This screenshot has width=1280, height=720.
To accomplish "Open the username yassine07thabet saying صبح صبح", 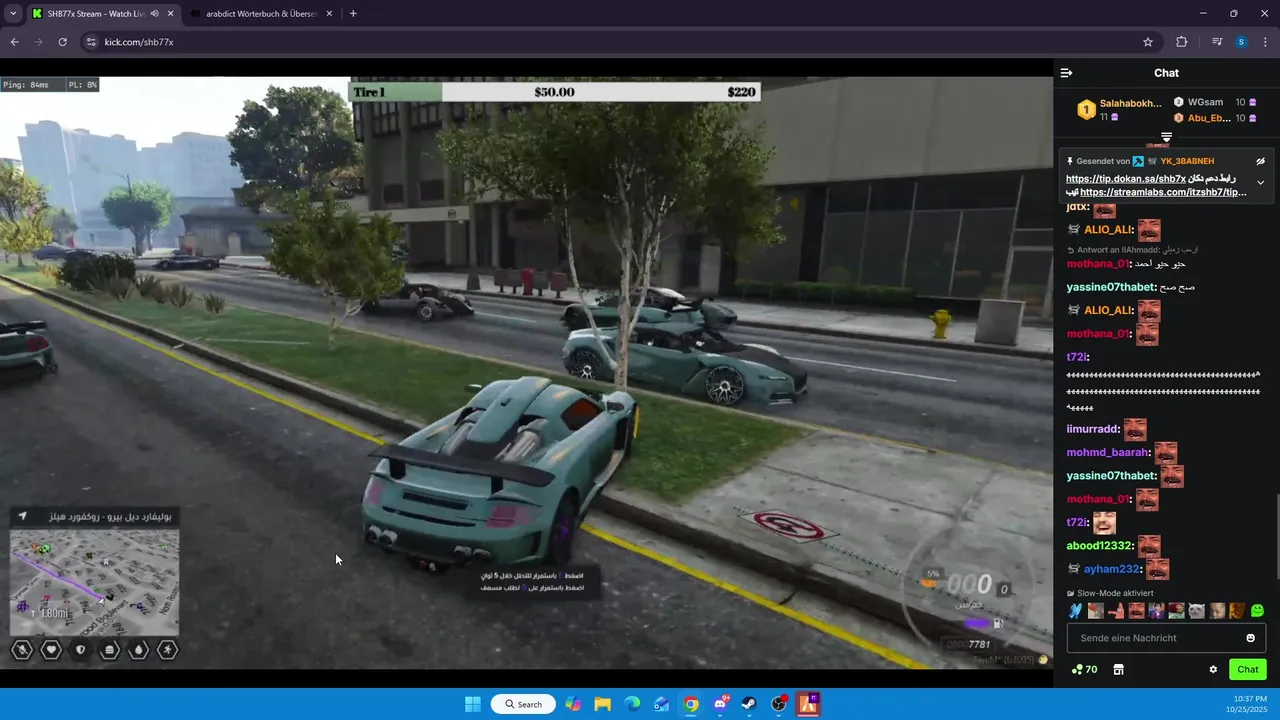I will click(1111, 287).
